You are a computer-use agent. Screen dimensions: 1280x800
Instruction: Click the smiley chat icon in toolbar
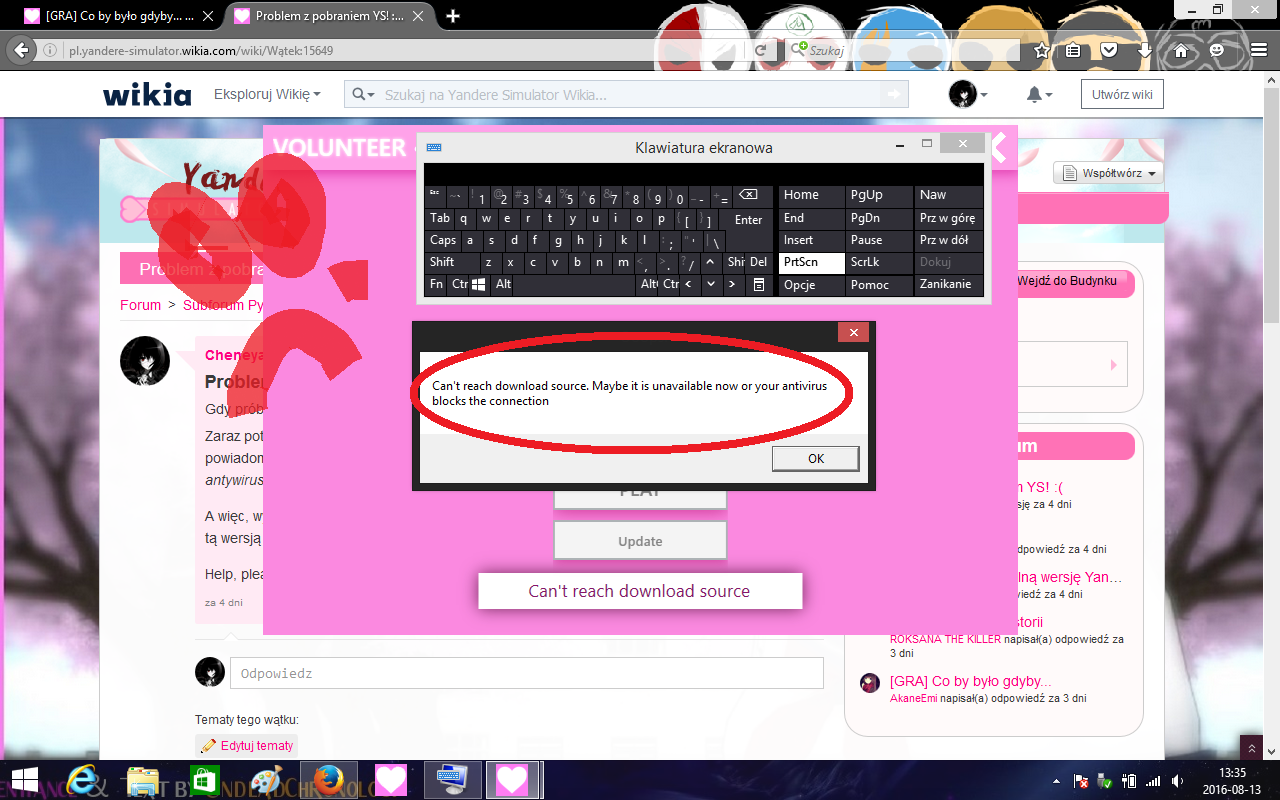(1217, 50)
